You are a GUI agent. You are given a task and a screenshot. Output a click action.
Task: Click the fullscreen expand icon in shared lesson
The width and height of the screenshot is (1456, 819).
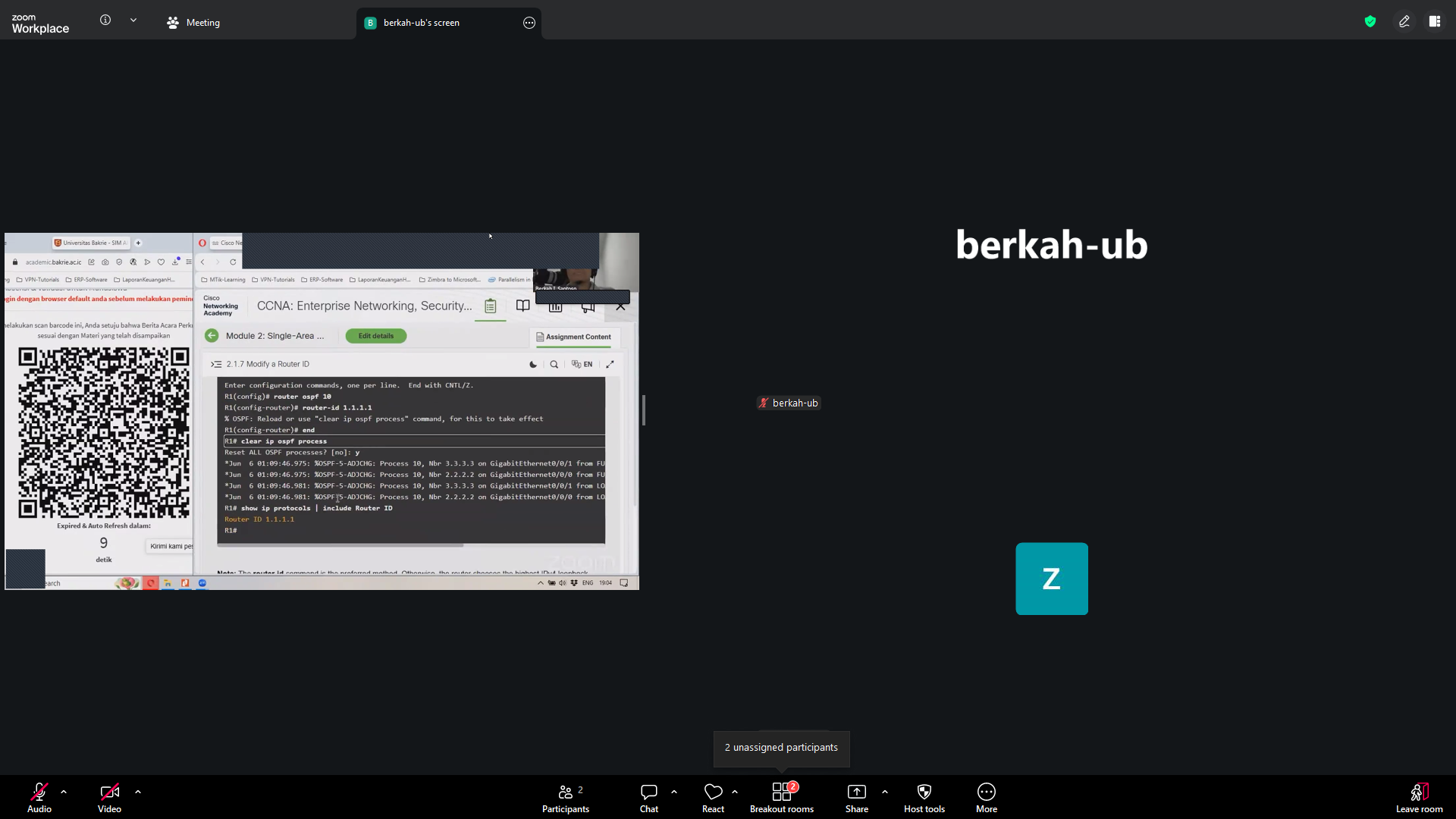[x=610, y=365]
